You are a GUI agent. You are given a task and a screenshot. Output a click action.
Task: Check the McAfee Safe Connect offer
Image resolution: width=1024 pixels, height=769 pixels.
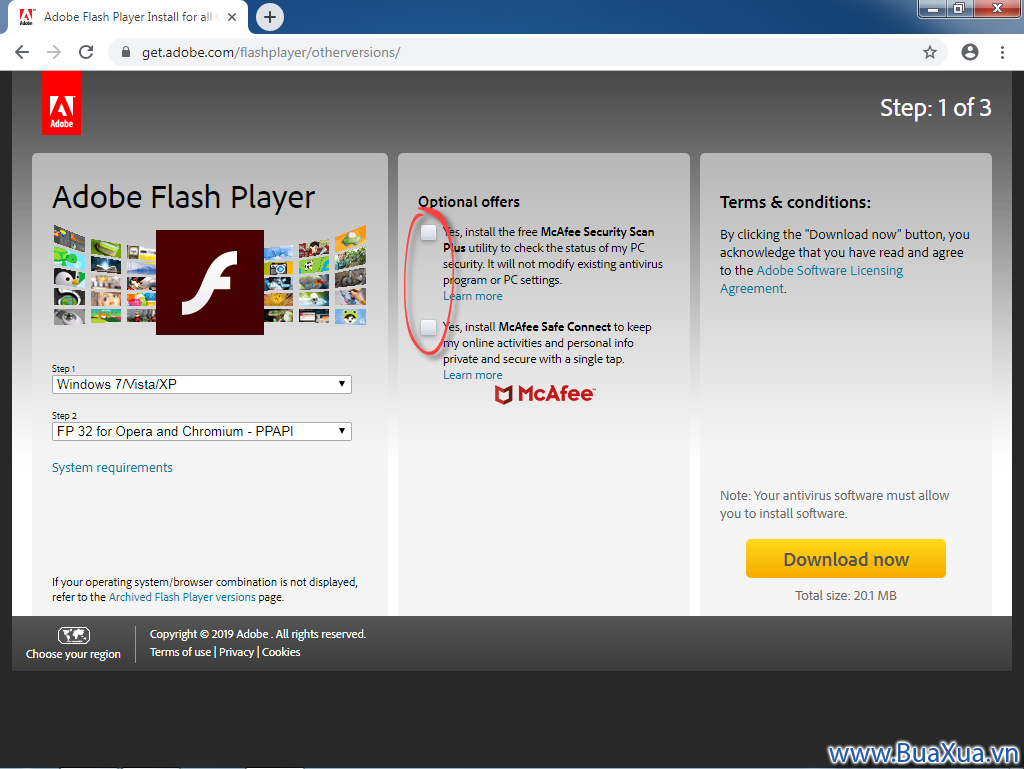(x=428, y=327)
